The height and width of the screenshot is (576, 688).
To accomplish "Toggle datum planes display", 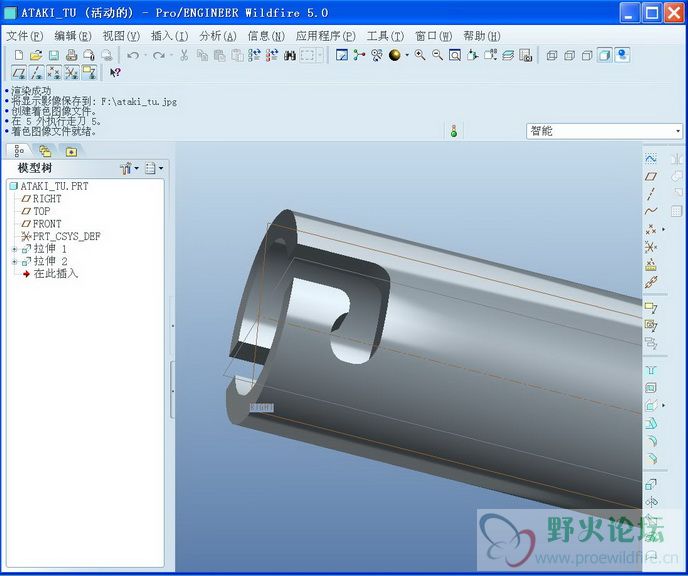I will (19, 72).
